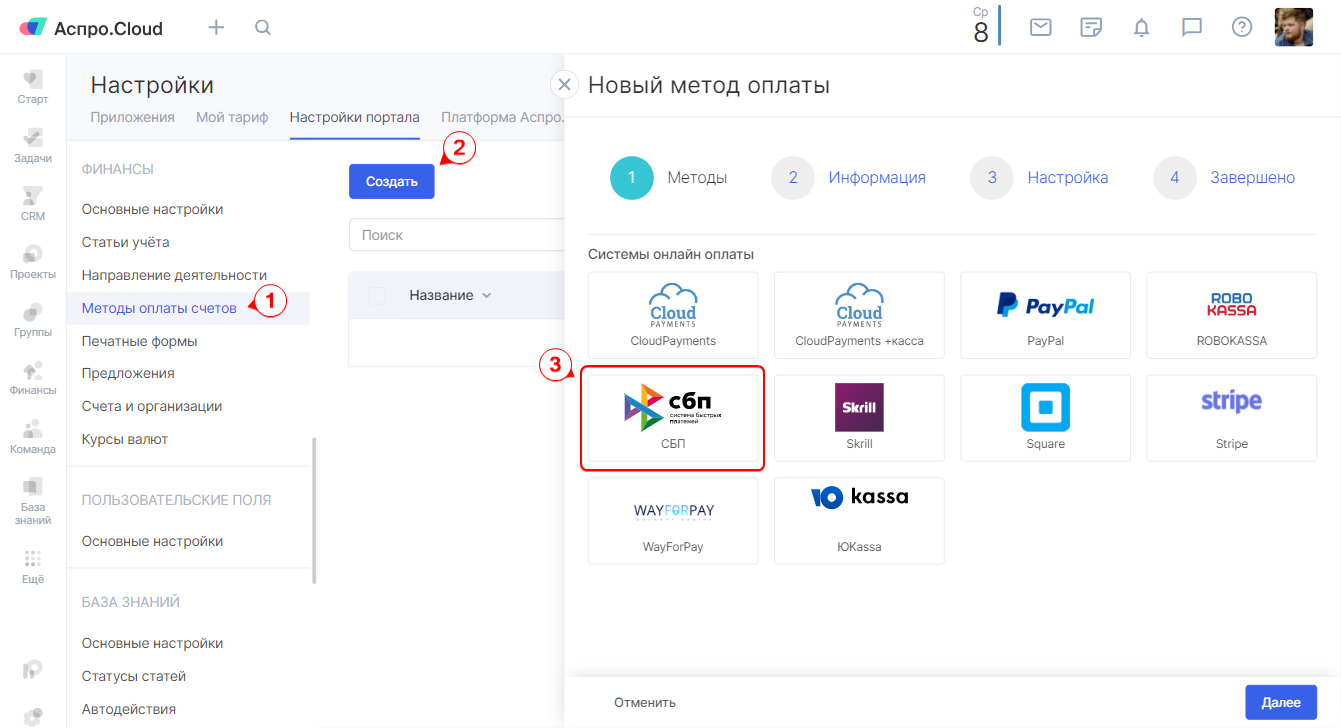Open the notes icon in header
1341x728 pixels.
1091,27
